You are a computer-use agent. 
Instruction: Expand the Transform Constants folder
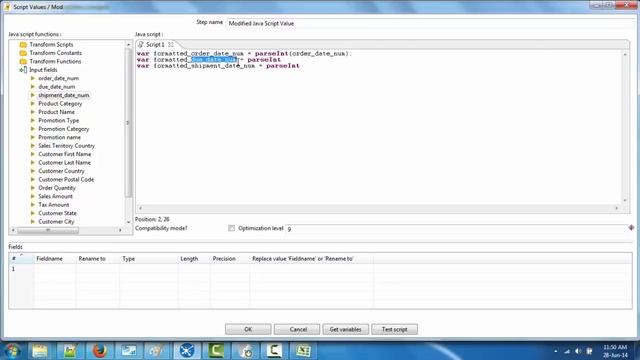click(x=55, y=53)
